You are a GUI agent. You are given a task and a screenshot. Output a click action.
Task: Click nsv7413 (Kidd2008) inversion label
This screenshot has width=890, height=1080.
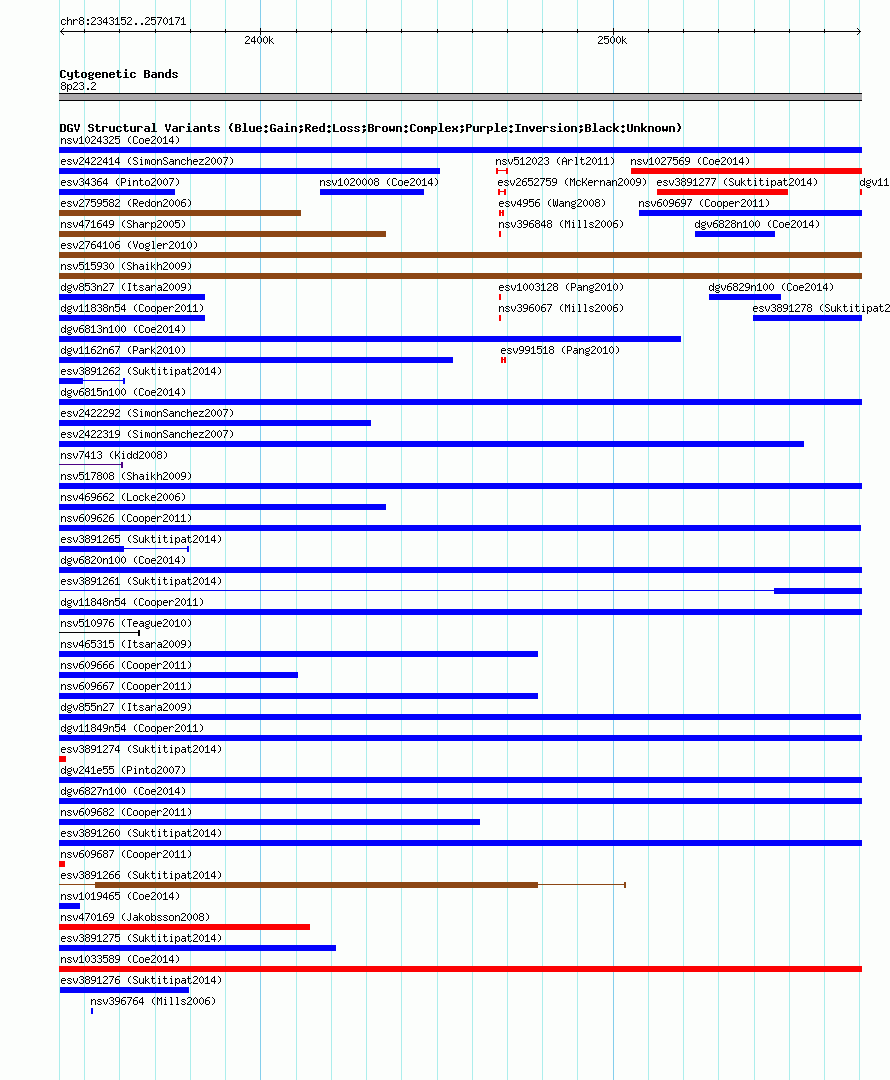pyautogui.click(x=114, y=455)
